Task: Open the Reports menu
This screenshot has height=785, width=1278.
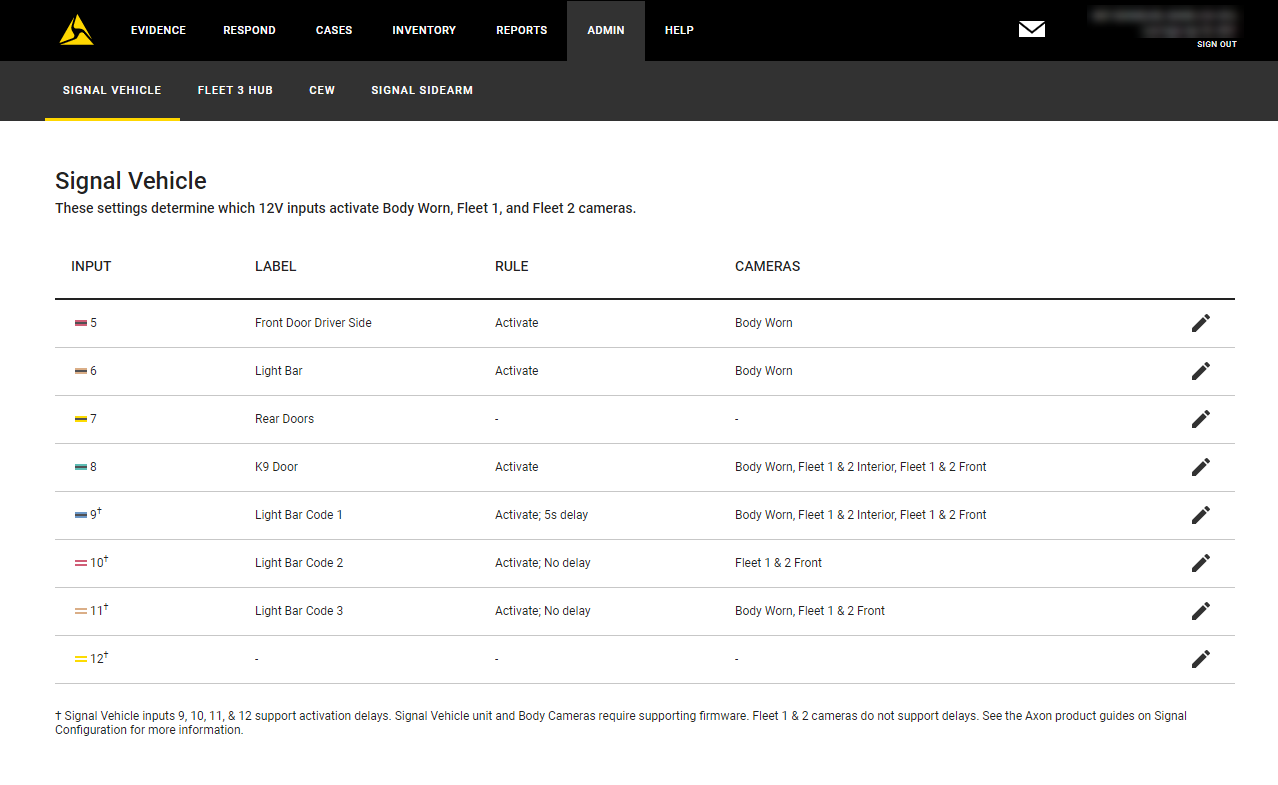Action: point(522,30)
